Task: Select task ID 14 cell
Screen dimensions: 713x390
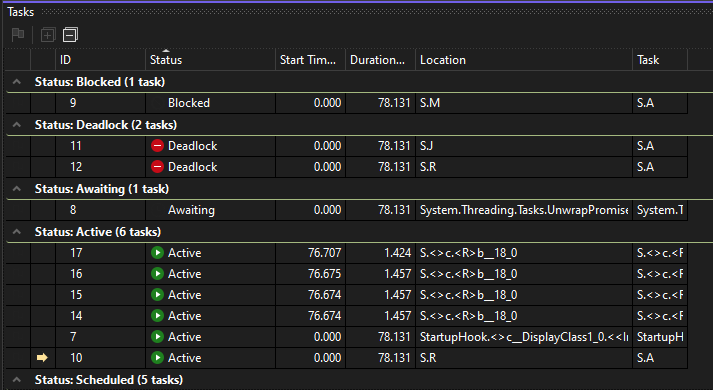Action: (x=100, y=315)
